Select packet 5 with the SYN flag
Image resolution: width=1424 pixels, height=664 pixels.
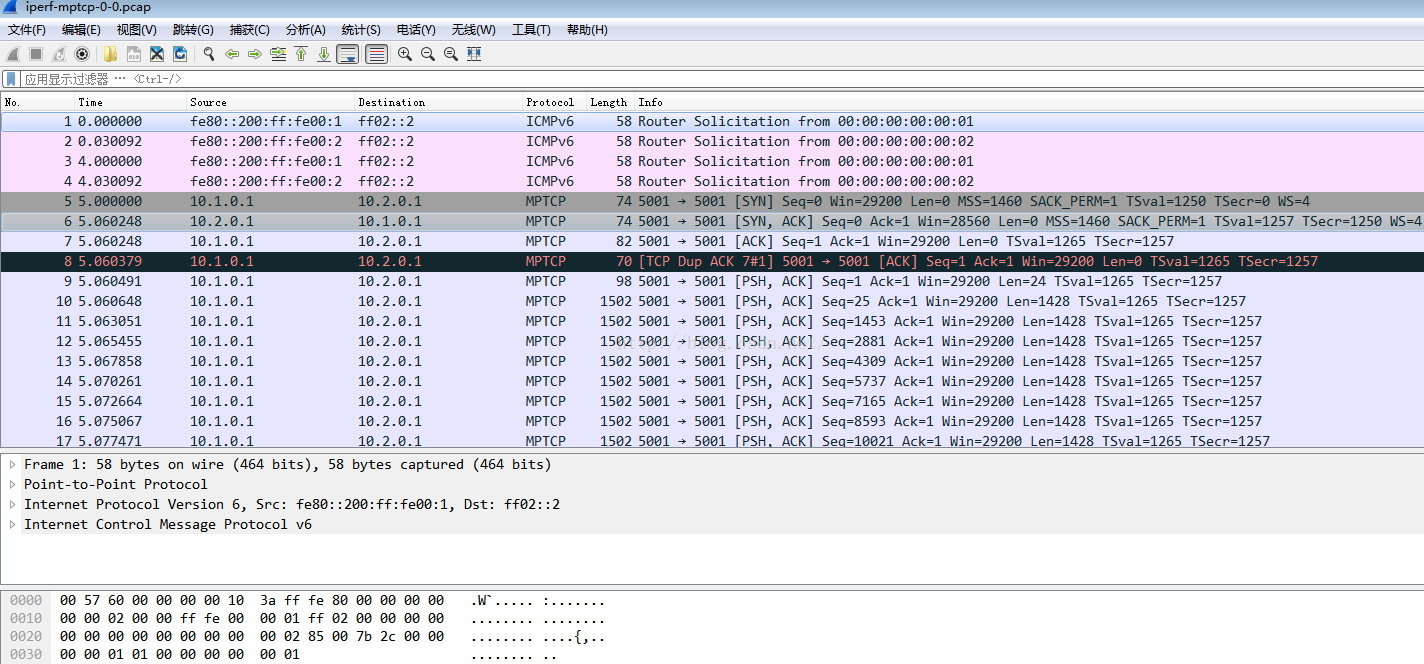tap(712, 201)
